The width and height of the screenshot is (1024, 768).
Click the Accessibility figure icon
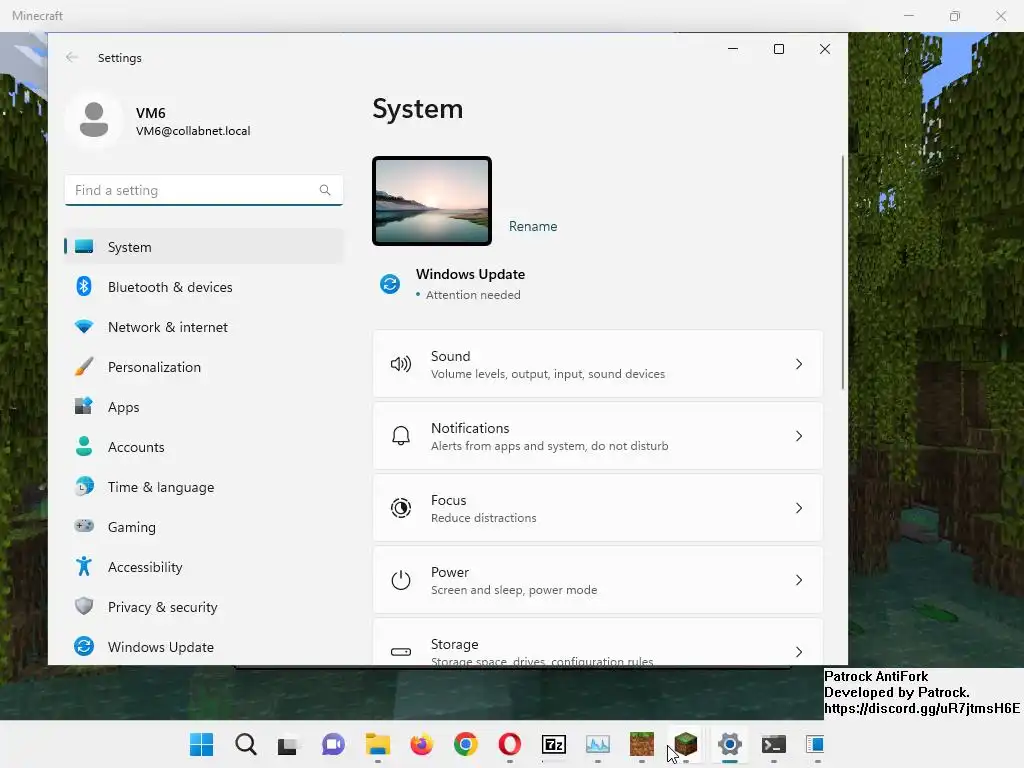pos(84,566)
